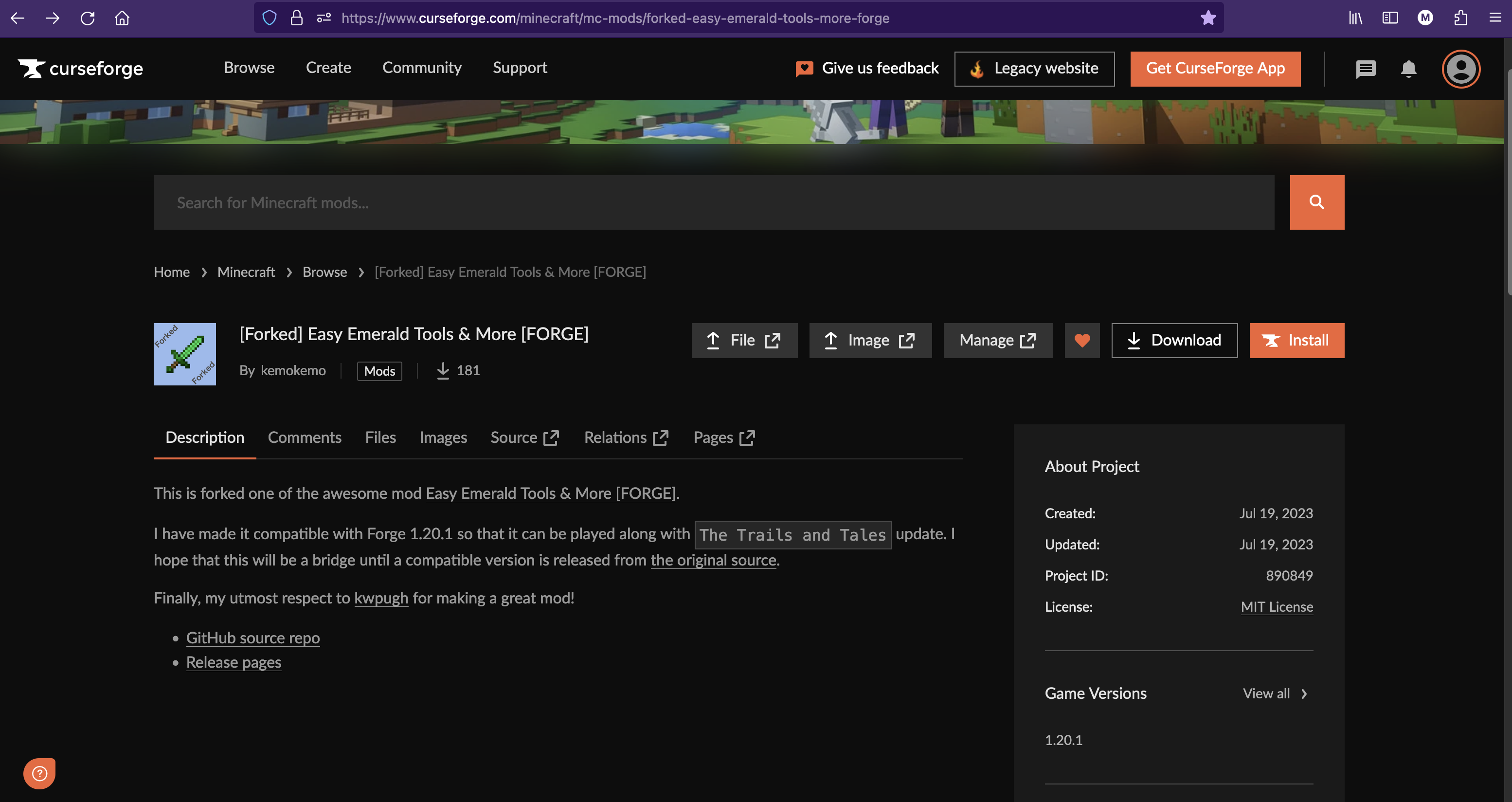Open the Browse menu item
1512x802 pixels.
(249, 68)
